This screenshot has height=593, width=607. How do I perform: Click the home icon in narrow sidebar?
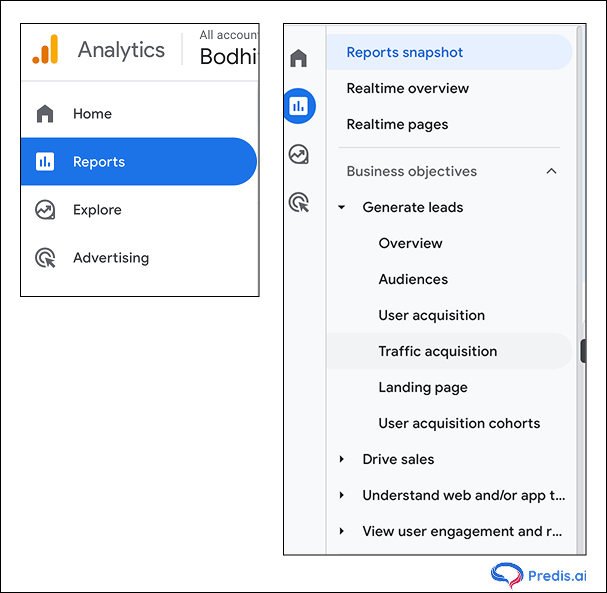298,58
